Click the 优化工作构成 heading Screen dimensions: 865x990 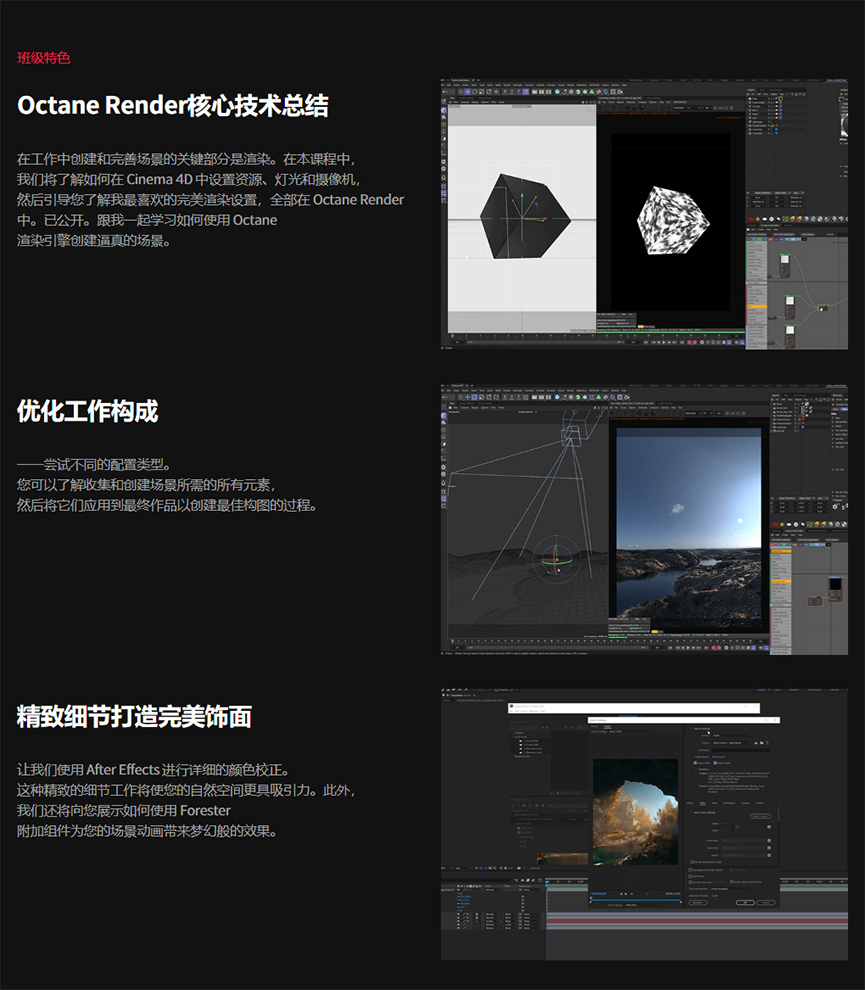[x=87, y=411]
